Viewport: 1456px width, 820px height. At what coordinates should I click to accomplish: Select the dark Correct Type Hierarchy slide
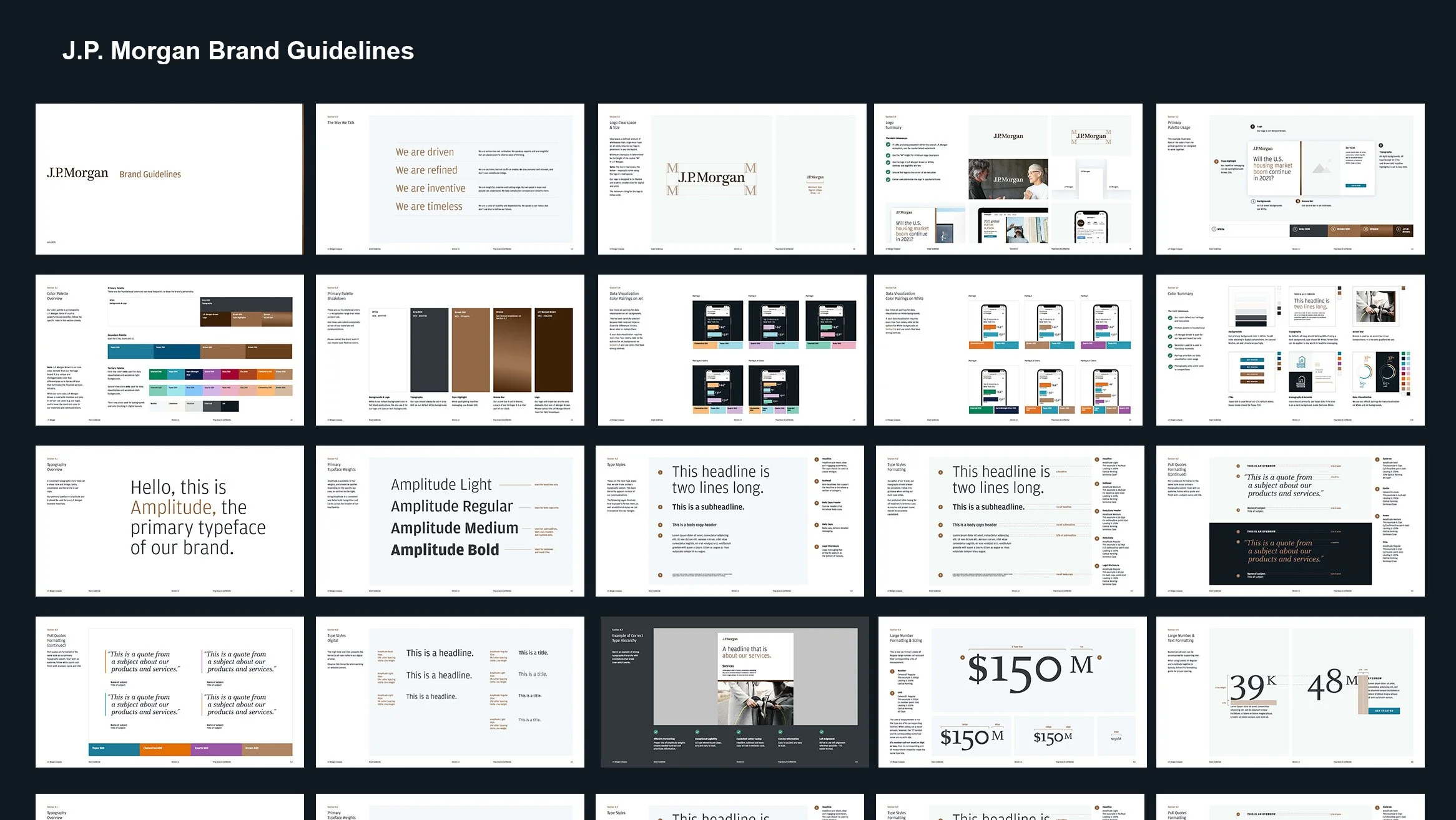pos(734,692)
